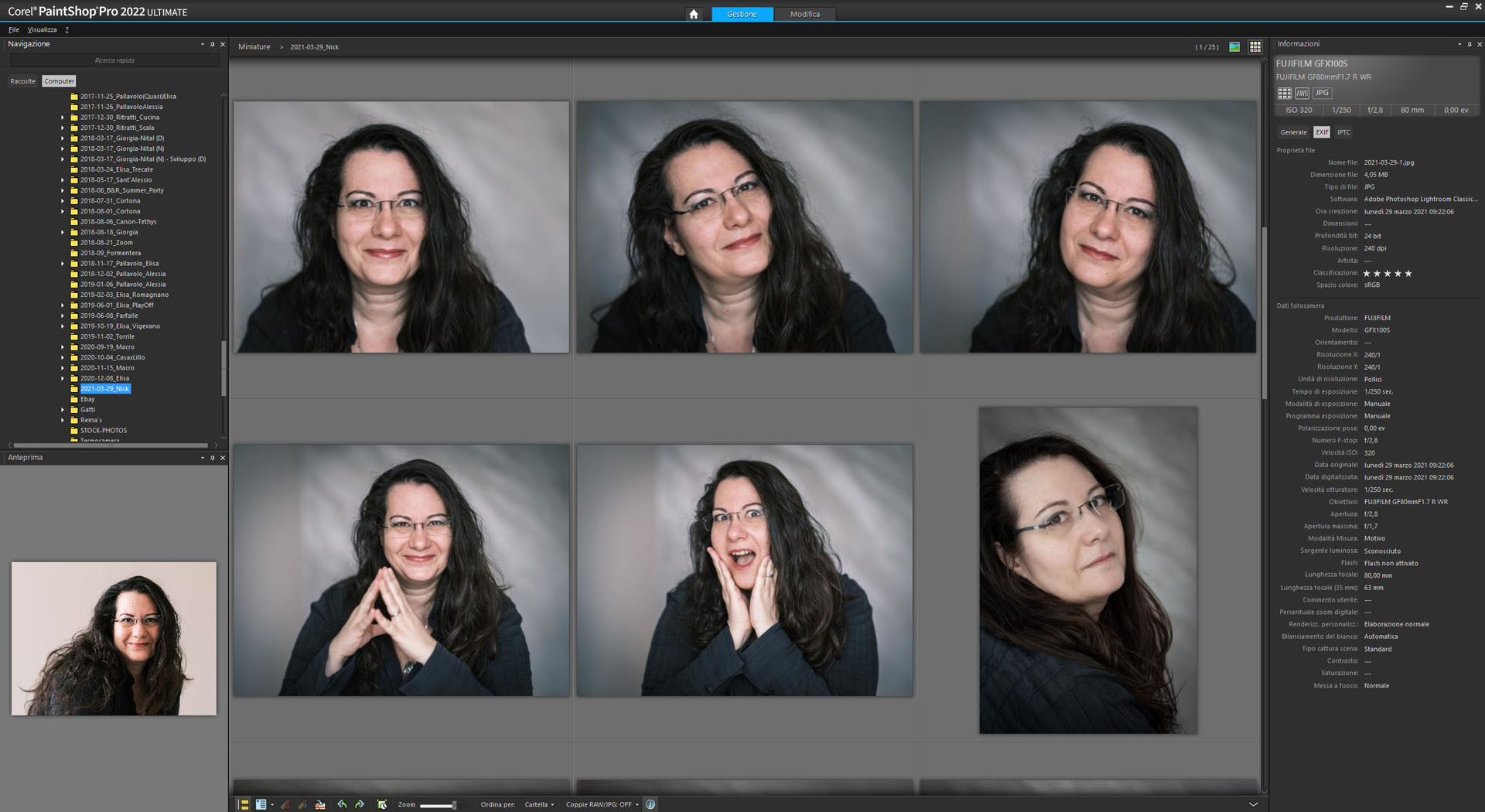
Task: Open the Coppie RAW/JPG dropdown
Action: 602,804
